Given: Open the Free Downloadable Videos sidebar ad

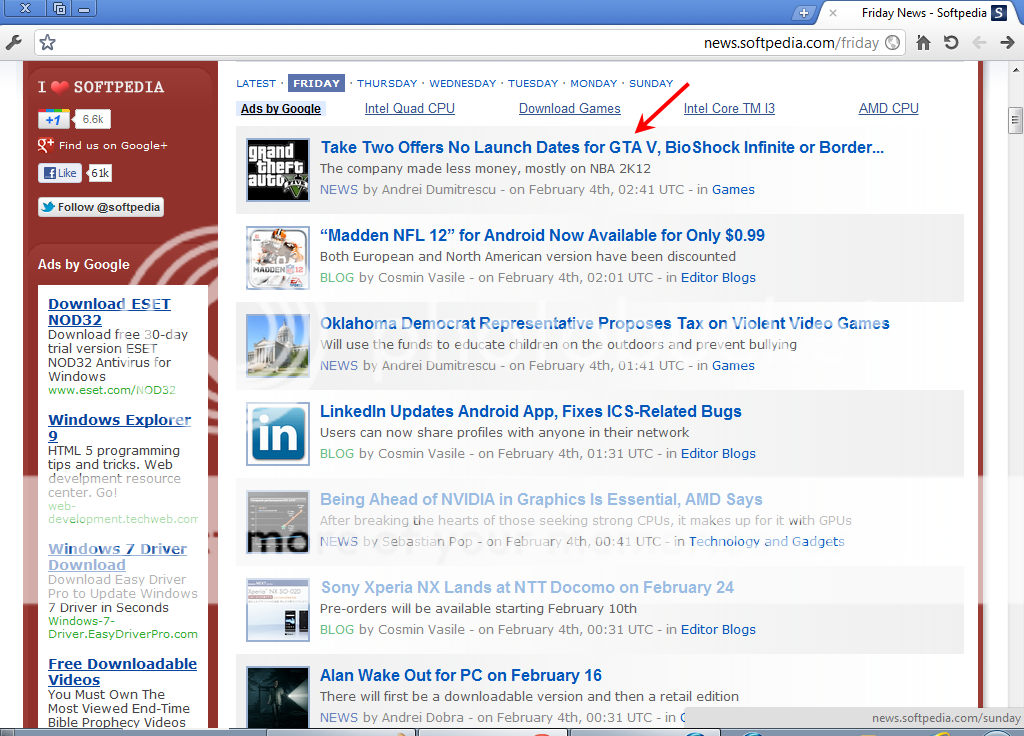Looking at the screenshot, I should click(x=122, y=672).
